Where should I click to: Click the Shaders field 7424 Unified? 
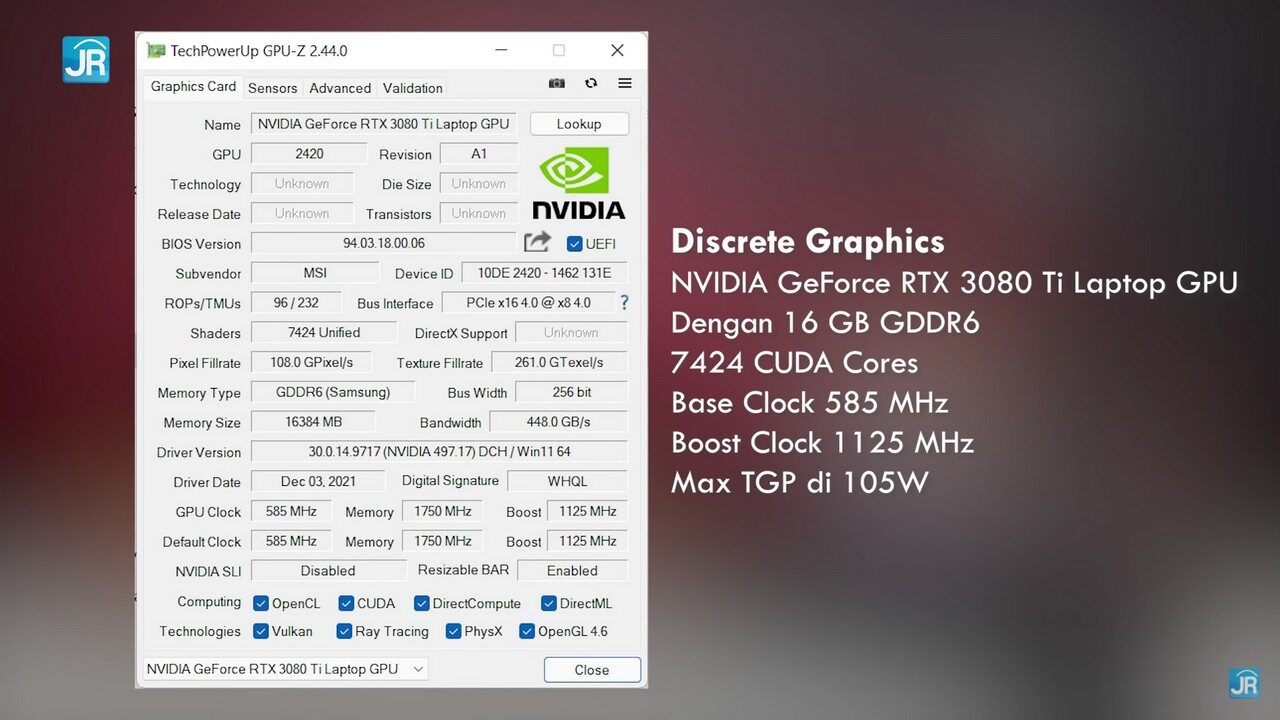[x=324, y=333]
